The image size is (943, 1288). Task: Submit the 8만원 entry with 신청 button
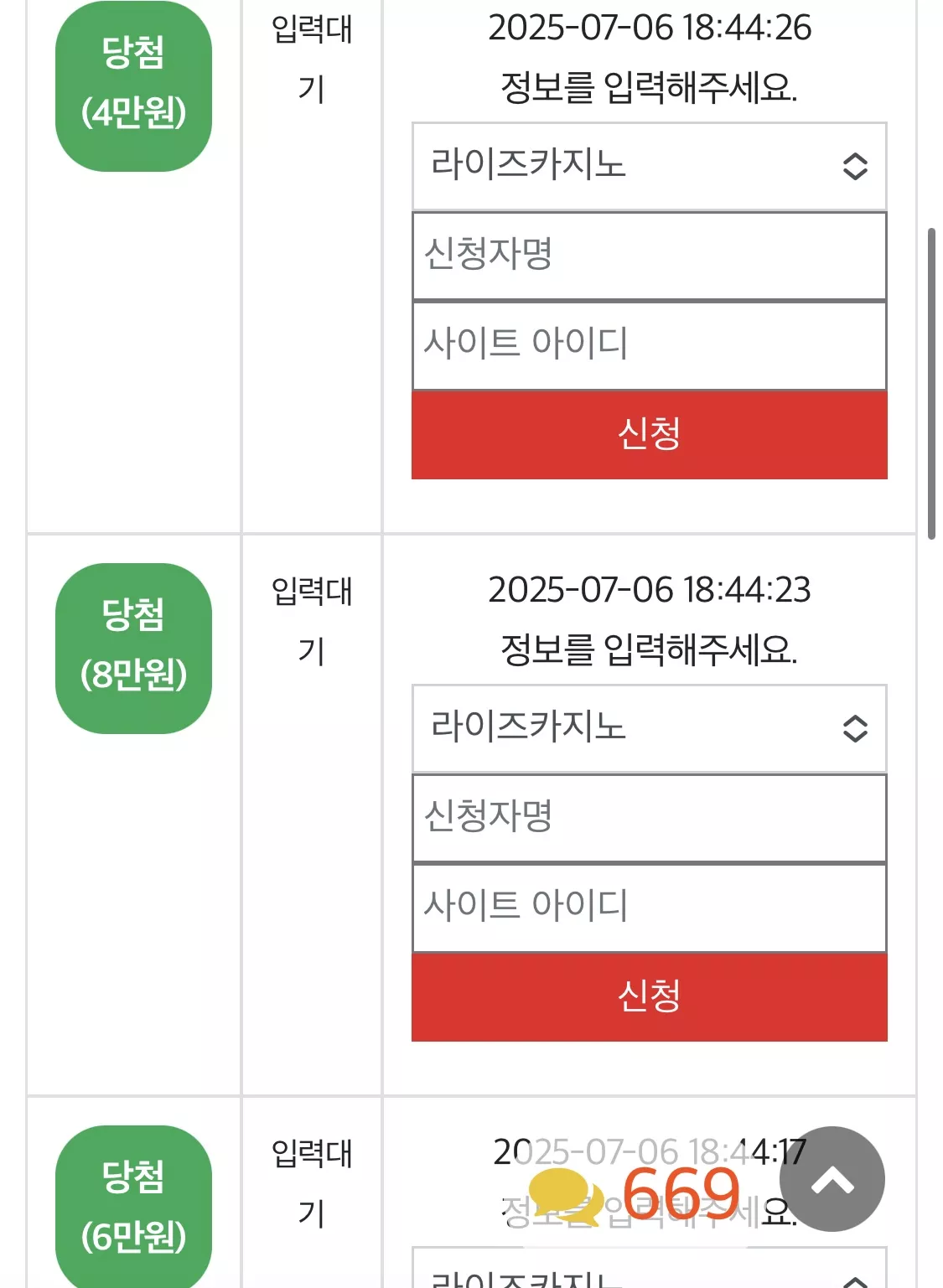pyautogui.click(x=650, y=997)
